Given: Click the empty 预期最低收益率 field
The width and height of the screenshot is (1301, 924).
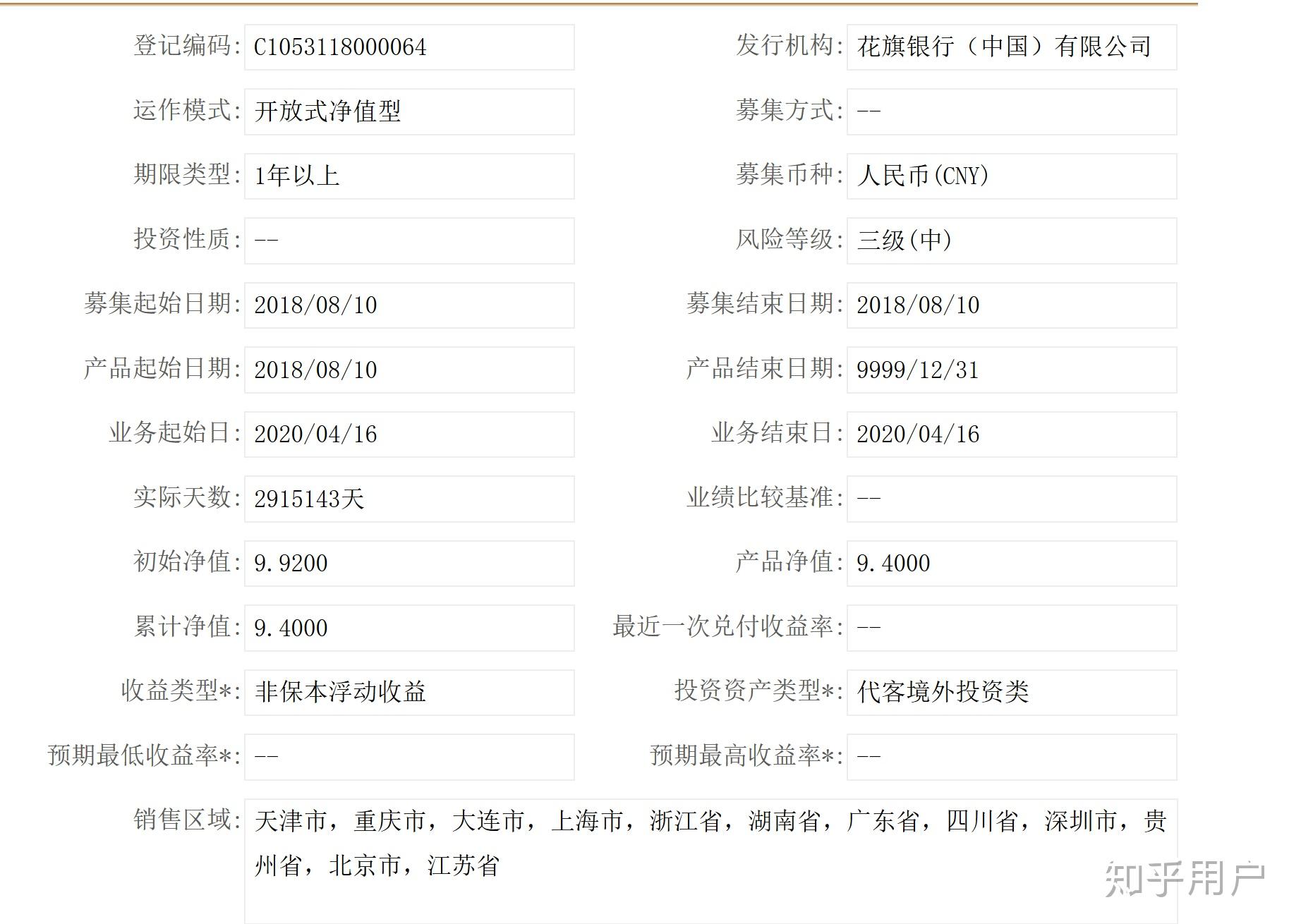Looking at the screenshot, I should (x=409, y=757).
